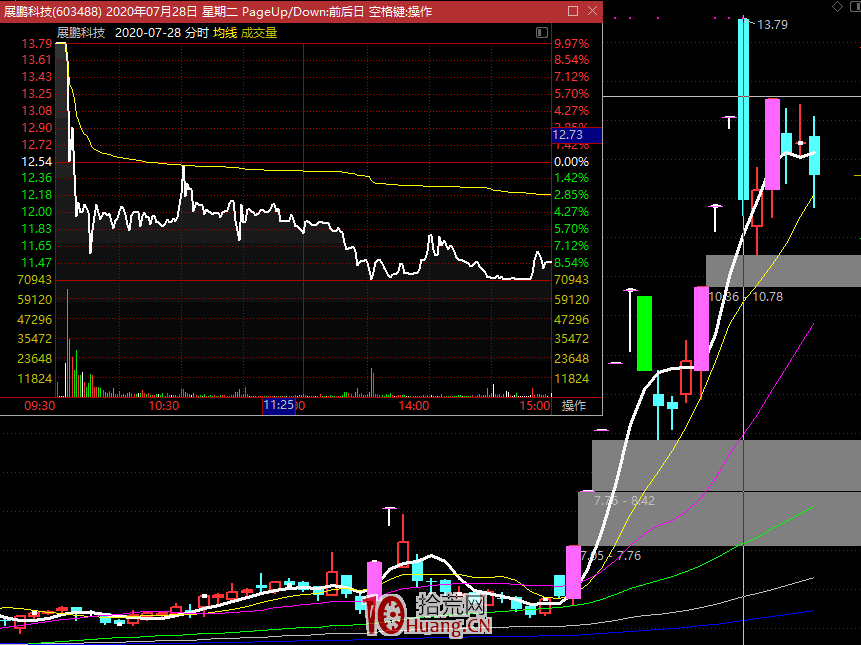Select the 成交量 legend label
Screen dimensions: 861x645
click(259, 32)
